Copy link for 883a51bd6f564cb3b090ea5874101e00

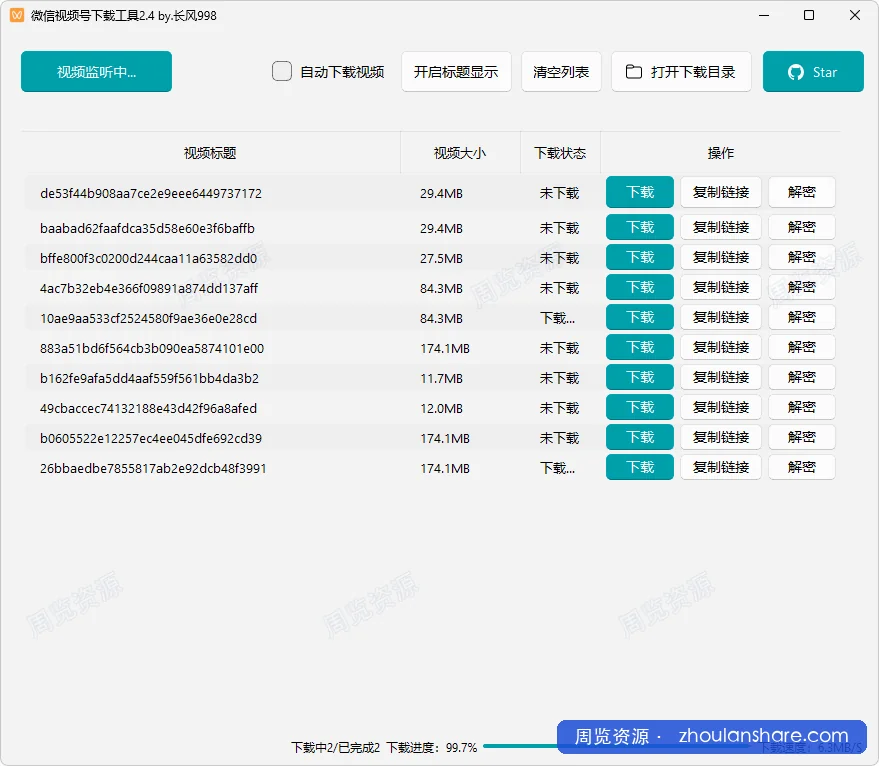(721, 347)
